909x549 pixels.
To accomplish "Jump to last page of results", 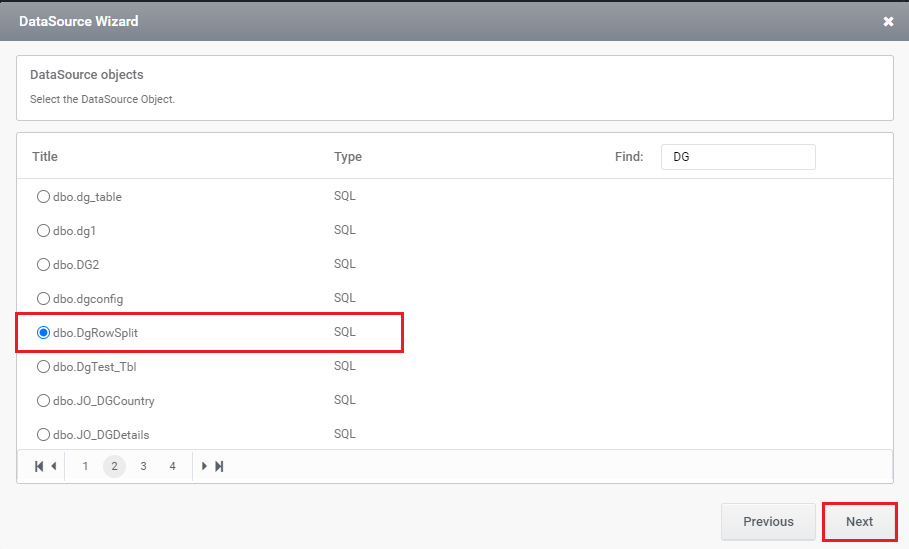I will (x=219, y=466).
